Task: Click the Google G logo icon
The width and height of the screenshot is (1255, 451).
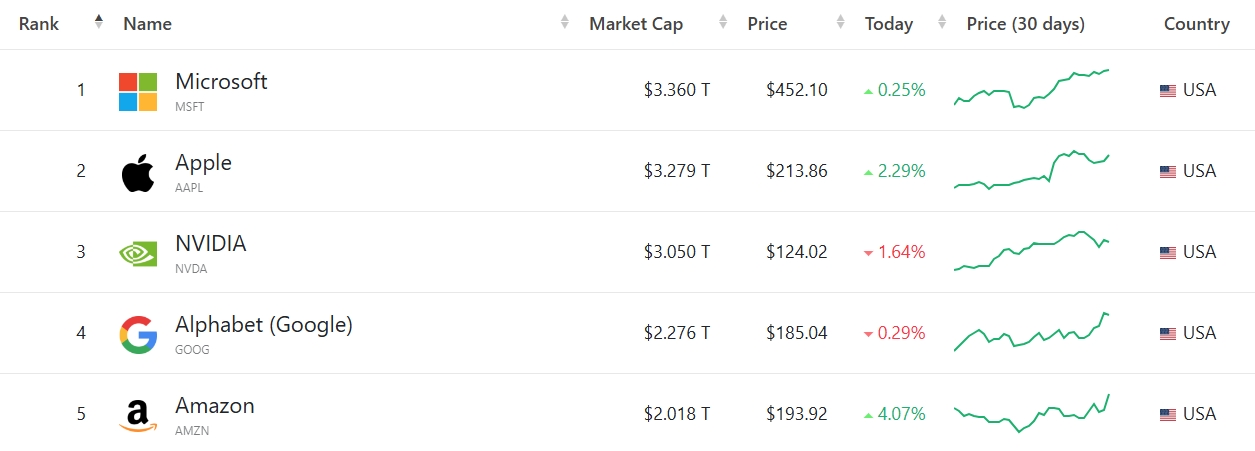Action: pyautogui.click(x=138, y=334)
